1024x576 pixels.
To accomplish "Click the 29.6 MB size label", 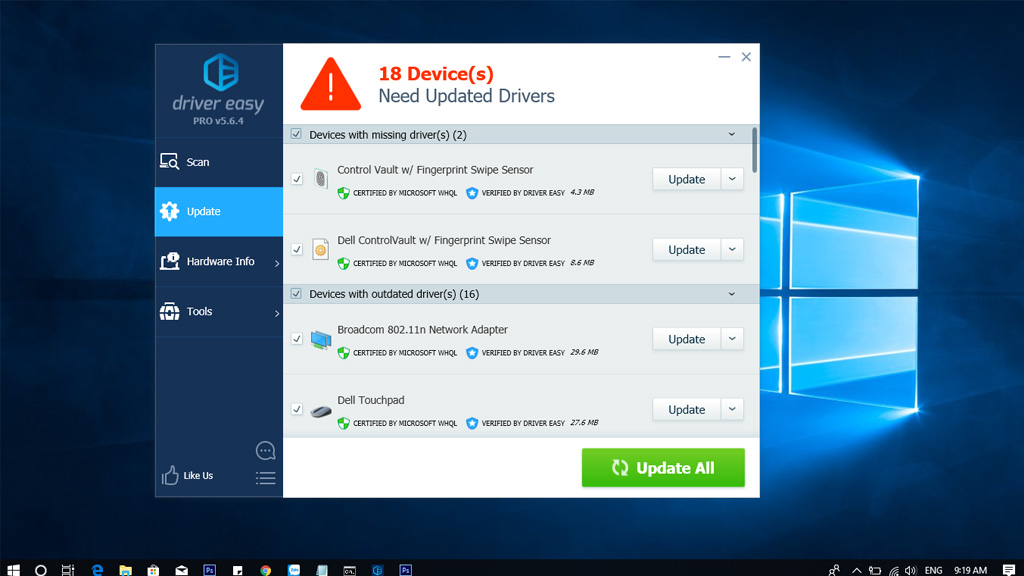I will (584, 352).
